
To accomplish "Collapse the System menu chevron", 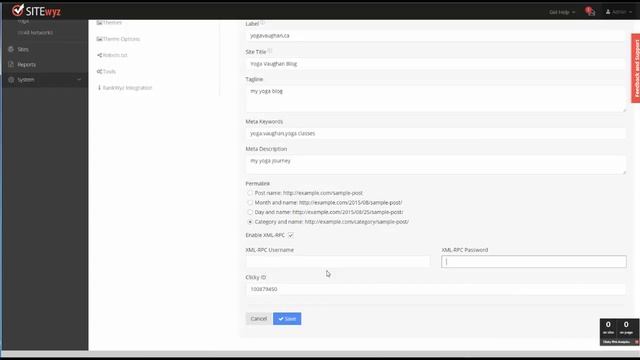I will coord(79,80).
